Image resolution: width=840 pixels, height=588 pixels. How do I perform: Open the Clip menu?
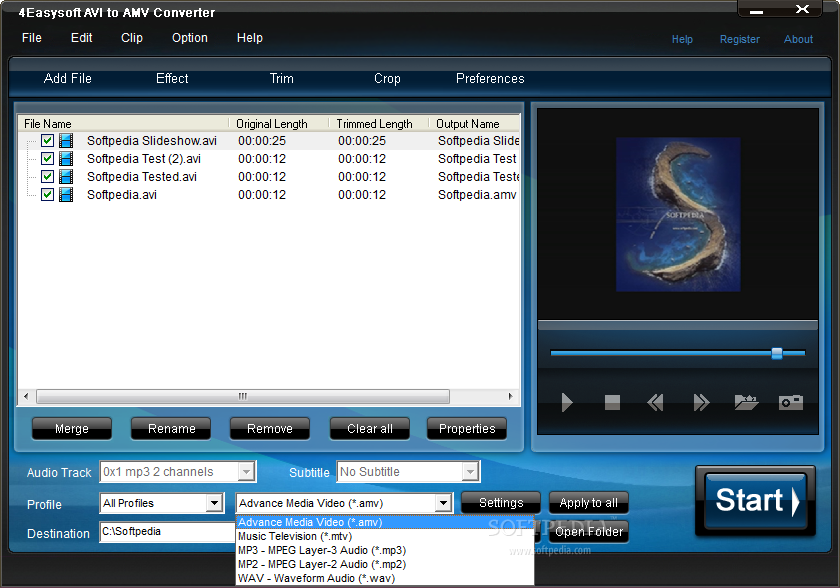132,38
